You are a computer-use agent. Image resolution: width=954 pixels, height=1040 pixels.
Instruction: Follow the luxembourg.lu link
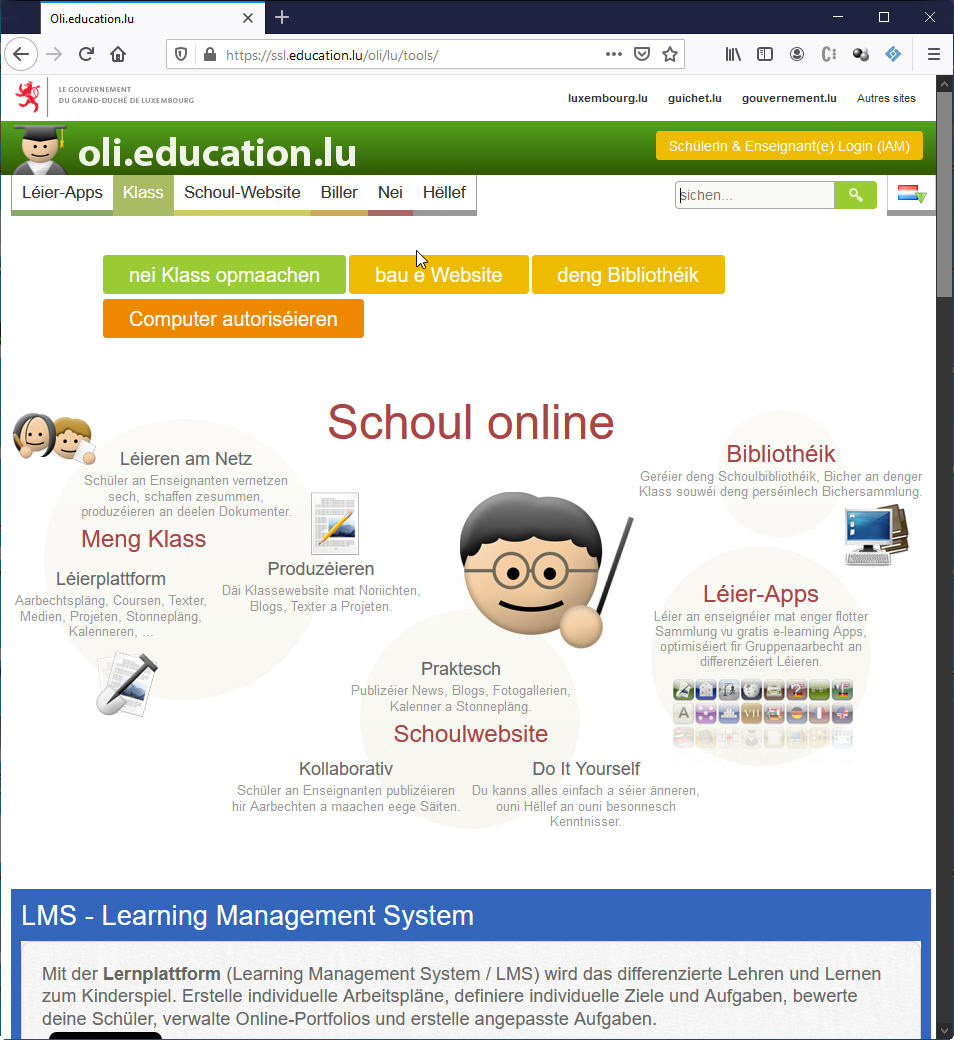pos(608,98)
